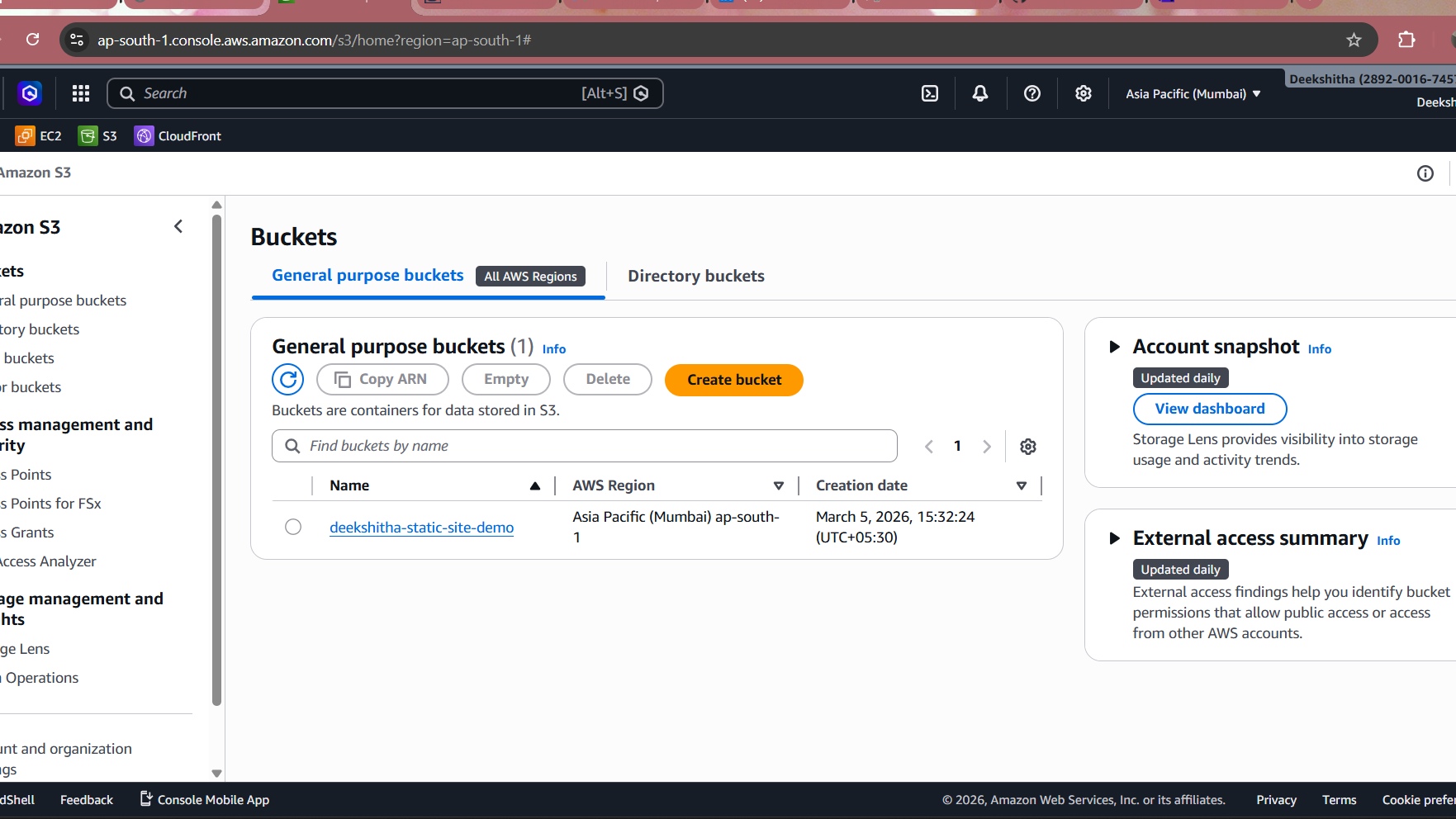Open the deekshitha-static-site-demo bucket link
Viewport: 1456px width, 819px height.
[421, 528]
